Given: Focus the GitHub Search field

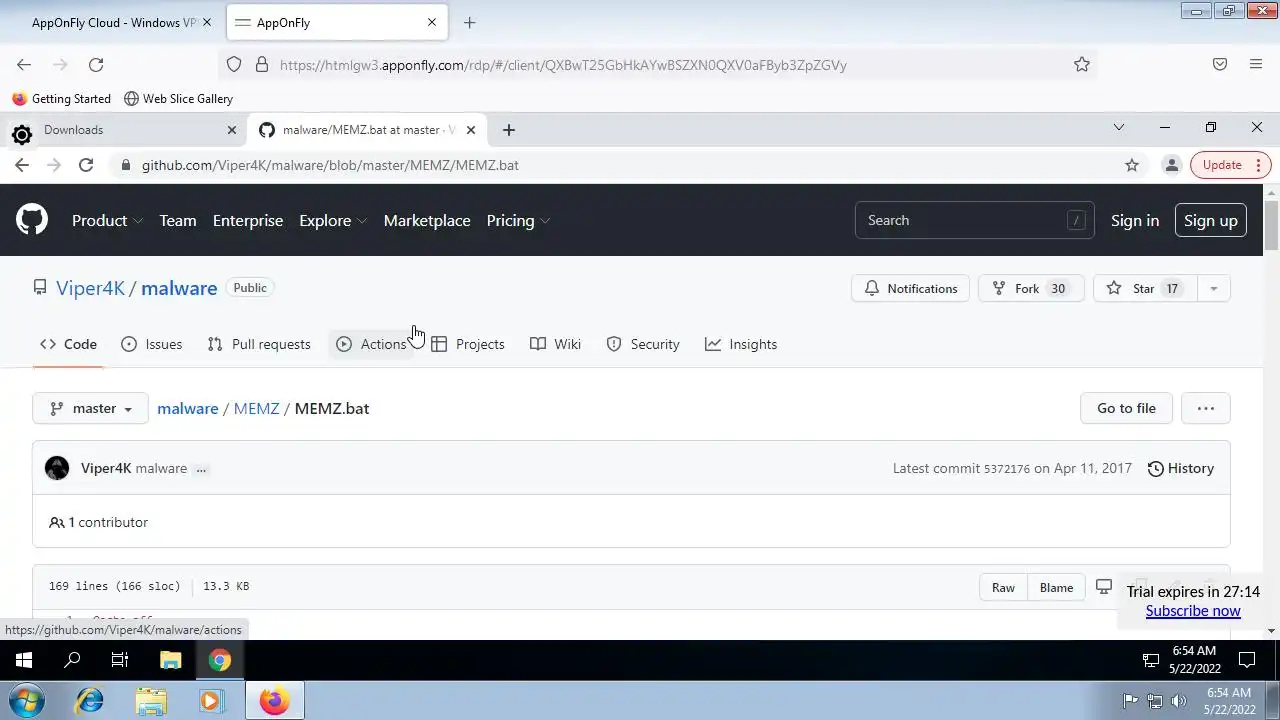Looking at the screenshot, I should click(x=974, y=220).
